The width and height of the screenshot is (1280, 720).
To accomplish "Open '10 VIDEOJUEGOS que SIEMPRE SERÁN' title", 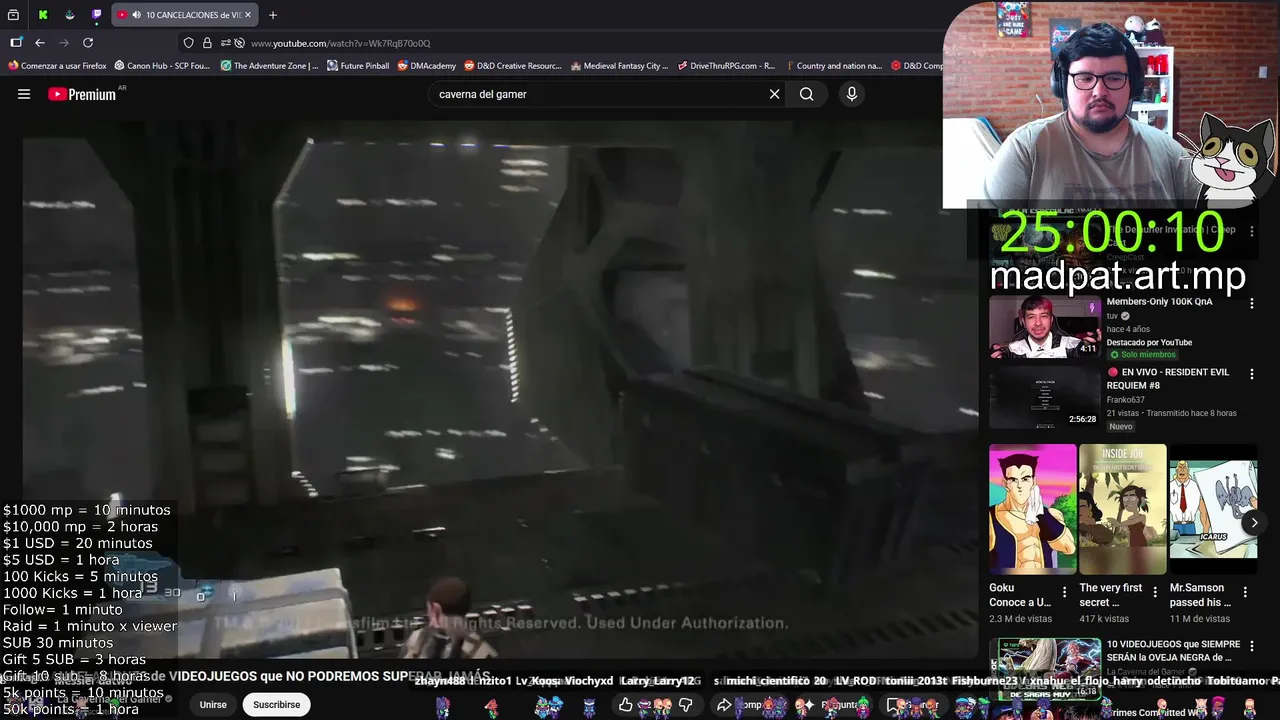I will [x=1173, y=651].
